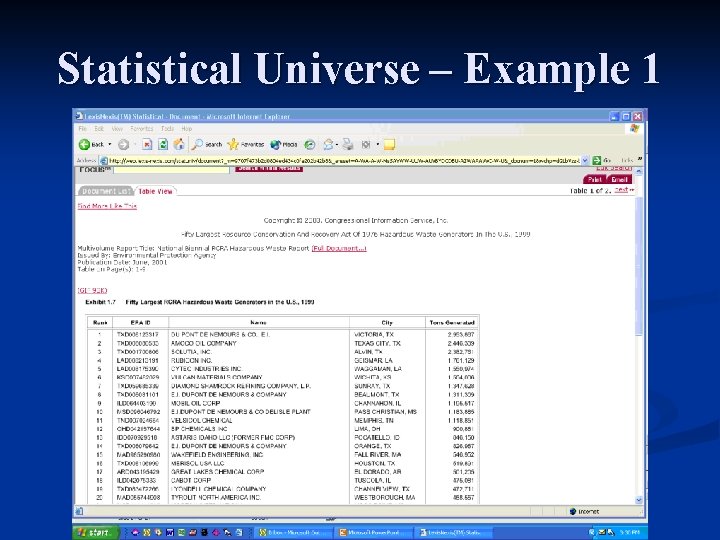Click the Forward arrow button
The height and width of the screenshot is (540, 720).
(123, 145)
